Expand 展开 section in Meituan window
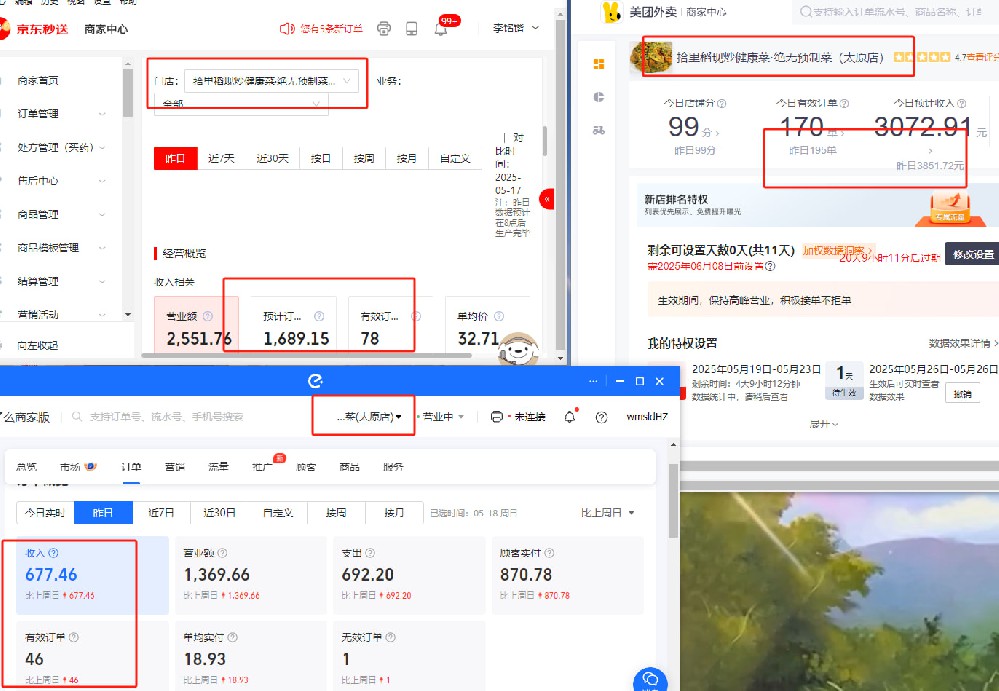Screen dimensions: 999x691 point(824,424)
